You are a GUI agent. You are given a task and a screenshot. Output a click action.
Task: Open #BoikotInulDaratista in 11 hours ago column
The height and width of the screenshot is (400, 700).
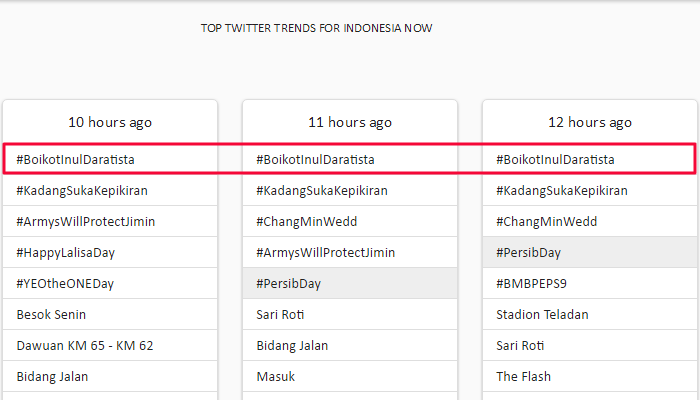316,159
